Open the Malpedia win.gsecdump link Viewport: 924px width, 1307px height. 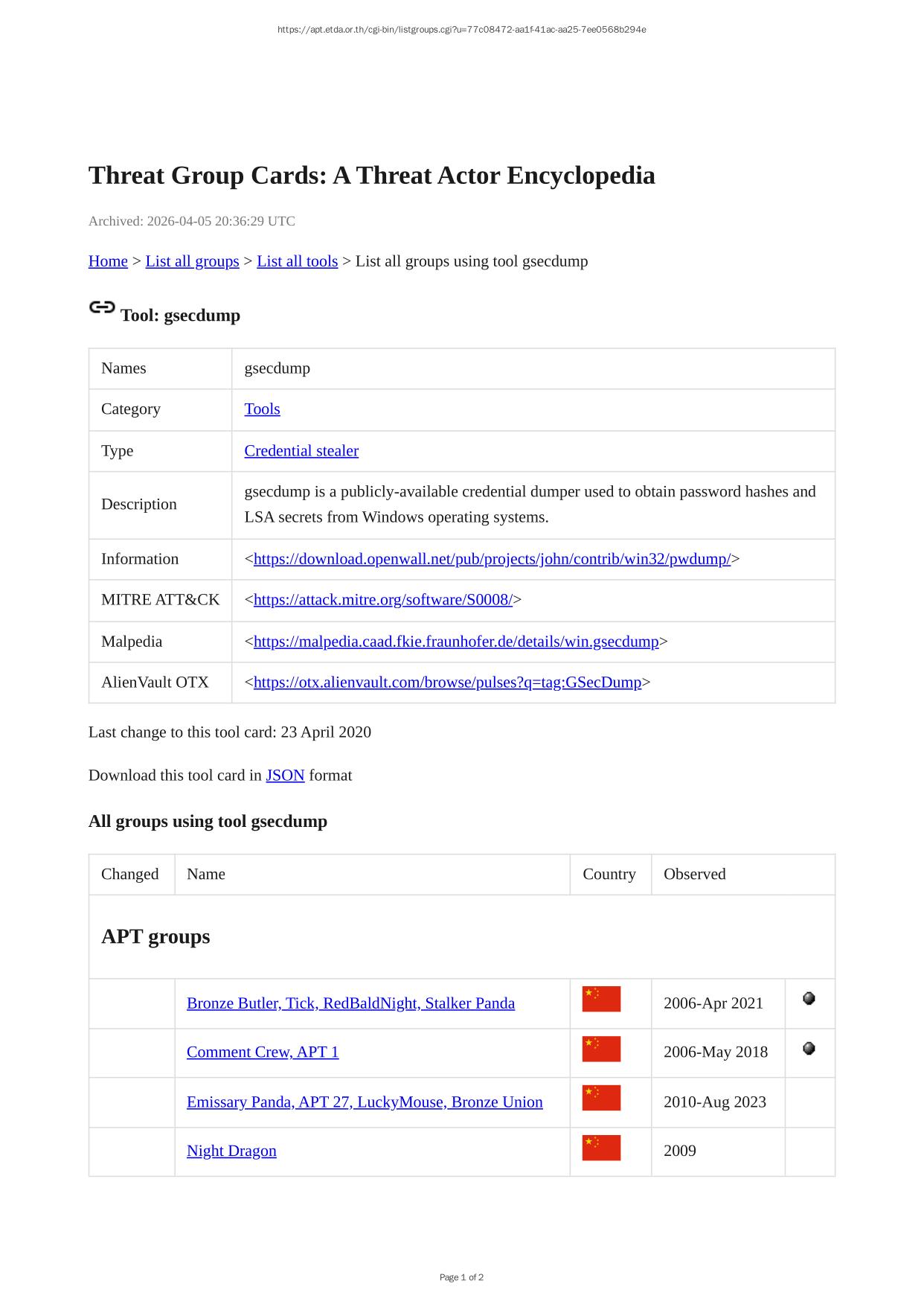[456, 642]
